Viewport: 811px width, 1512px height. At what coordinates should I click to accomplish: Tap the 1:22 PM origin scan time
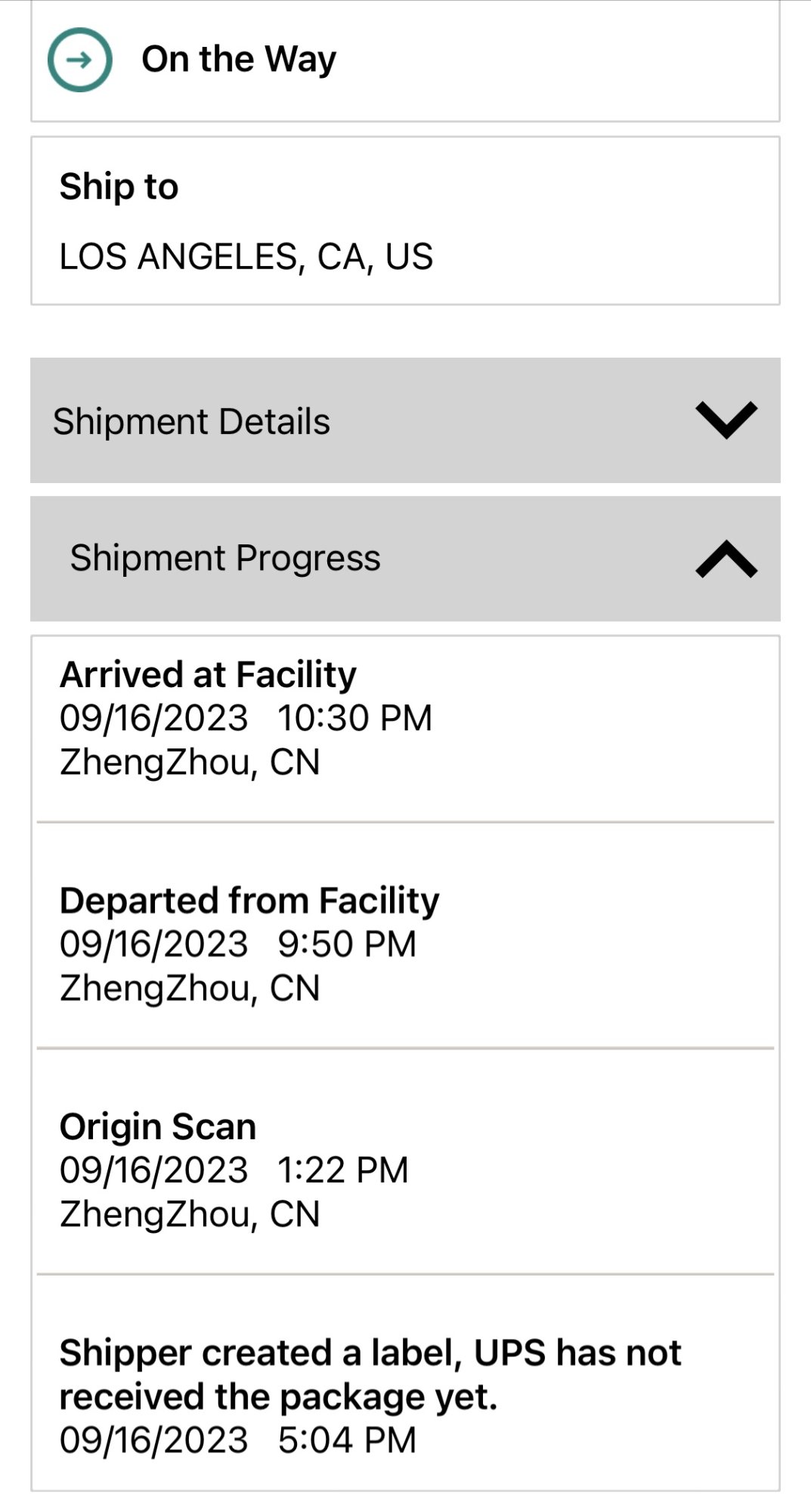point(342,1170)
